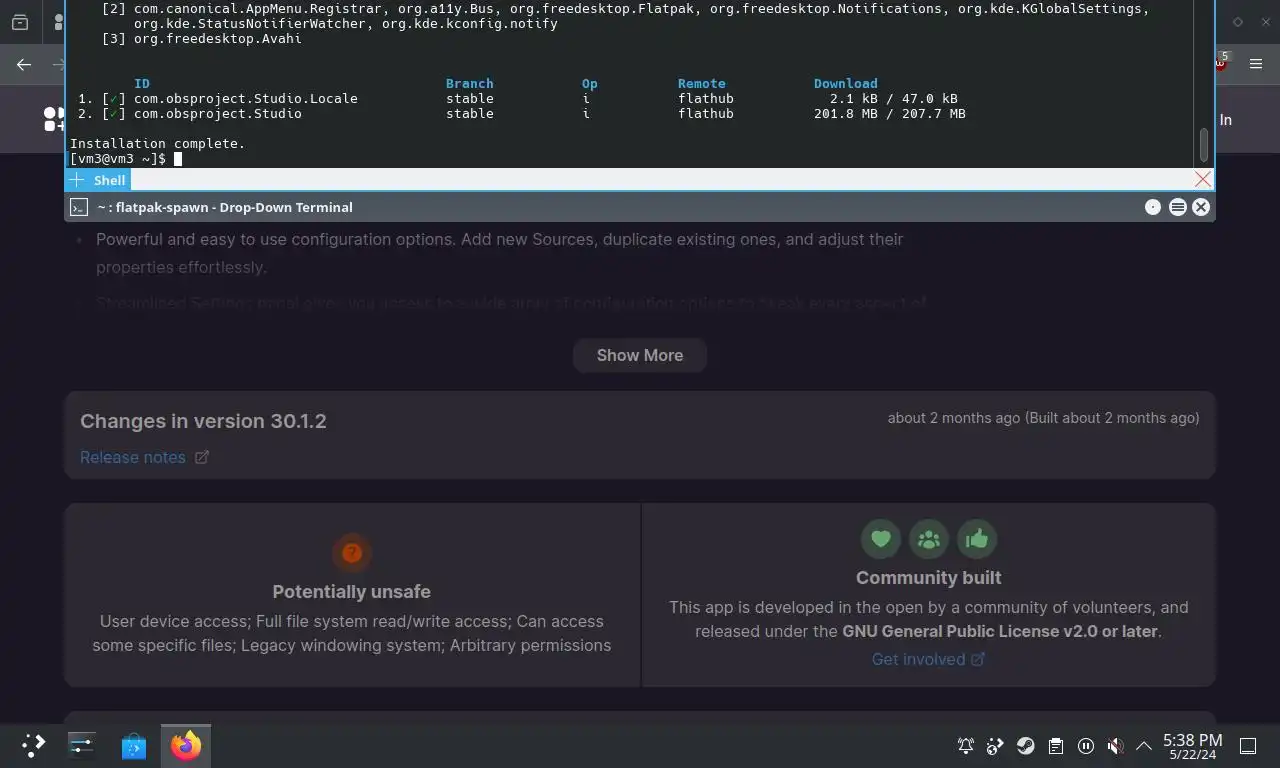Click 'Installation complete.' line in terminal
The image size is (1280, 768).
157,144
